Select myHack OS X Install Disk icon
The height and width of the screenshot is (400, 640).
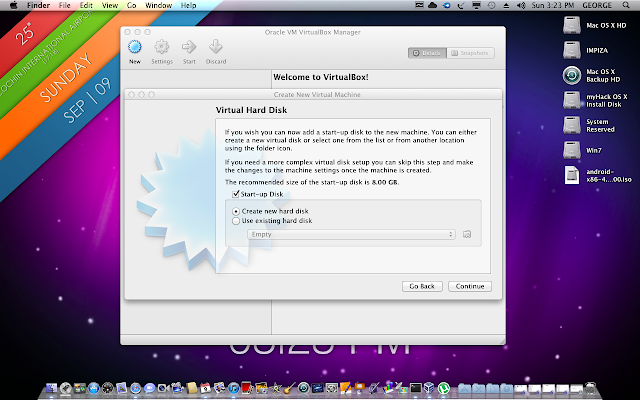pyautogui.click(x=571, y=100)
